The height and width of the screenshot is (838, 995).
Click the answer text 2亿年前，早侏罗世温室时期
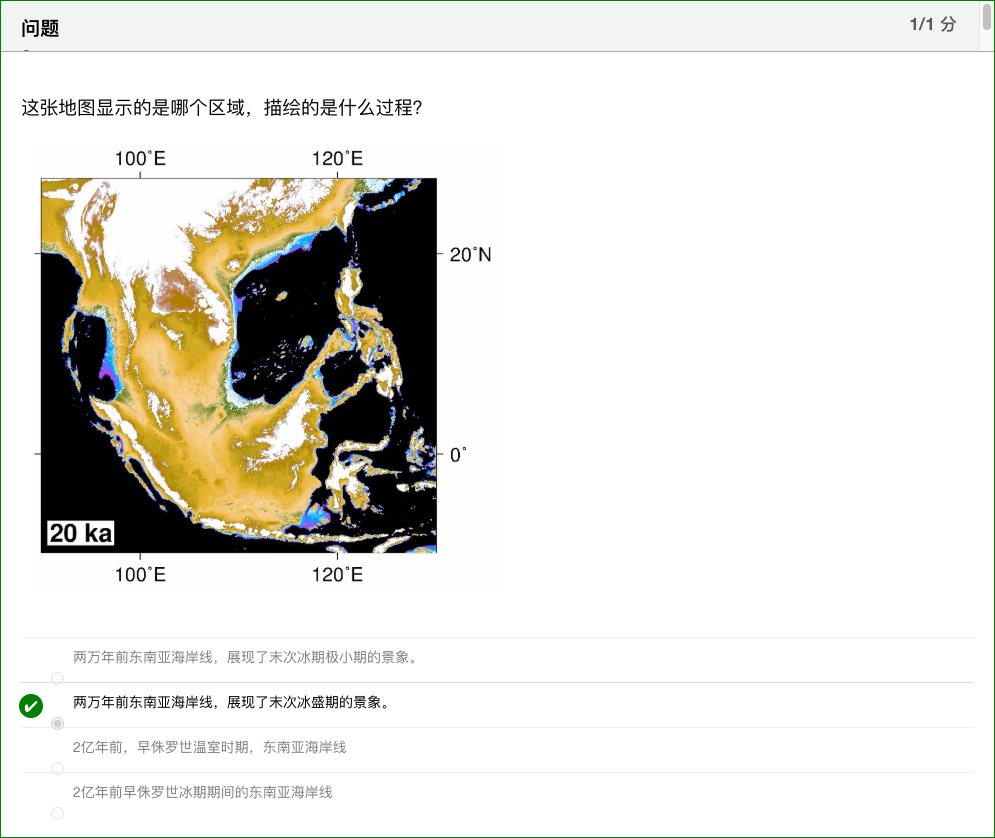click(x=161, y=747)
